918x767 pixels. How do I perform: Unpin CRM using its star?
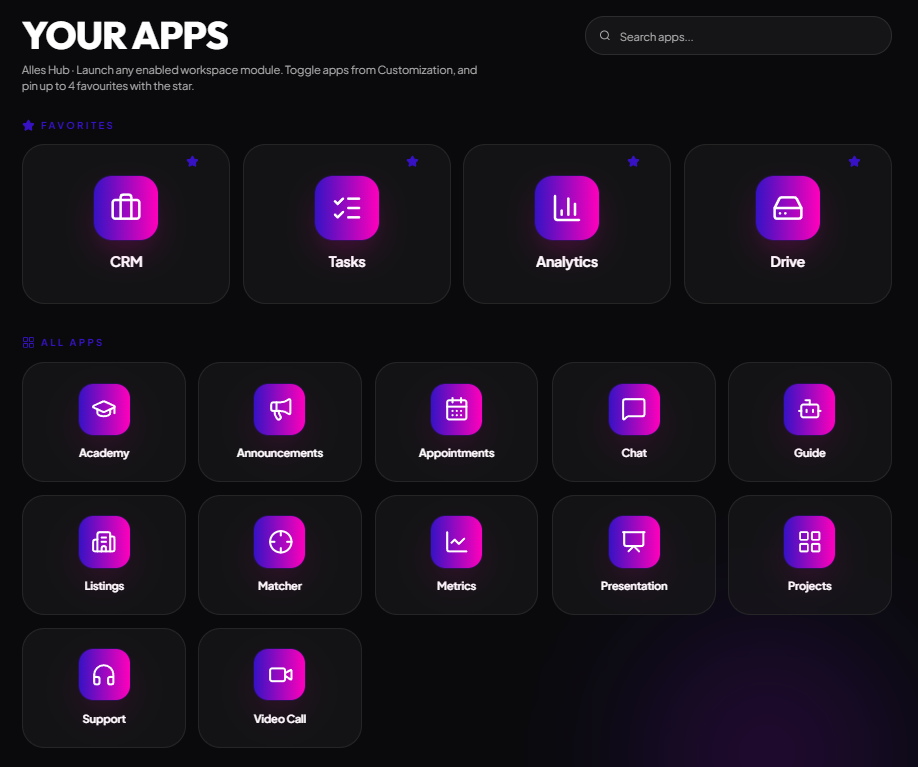point(192,162)
